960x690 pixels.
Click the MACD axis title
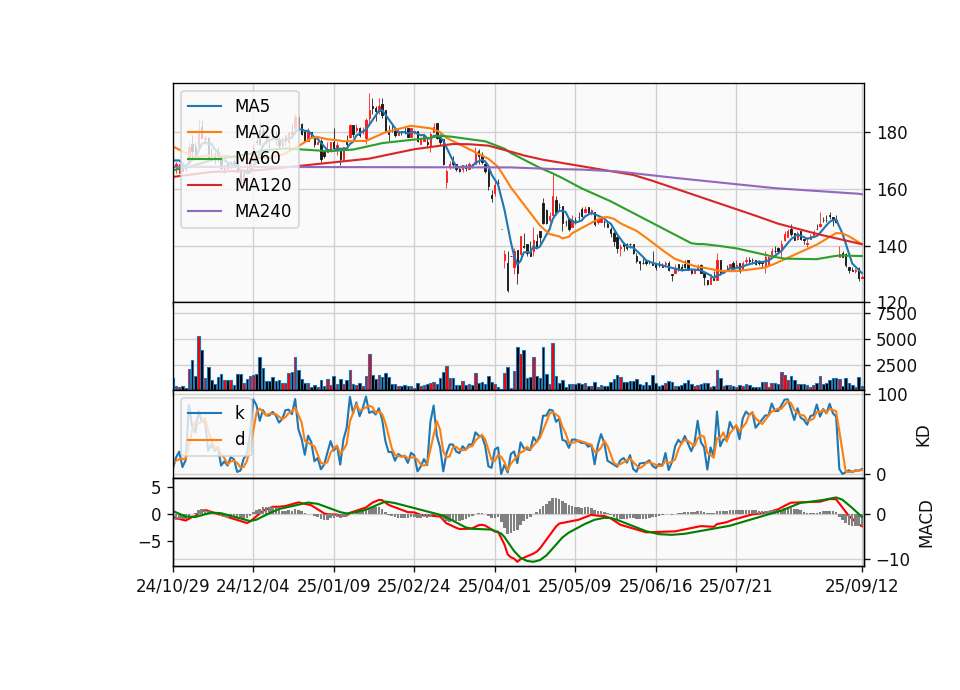point(926,525)
